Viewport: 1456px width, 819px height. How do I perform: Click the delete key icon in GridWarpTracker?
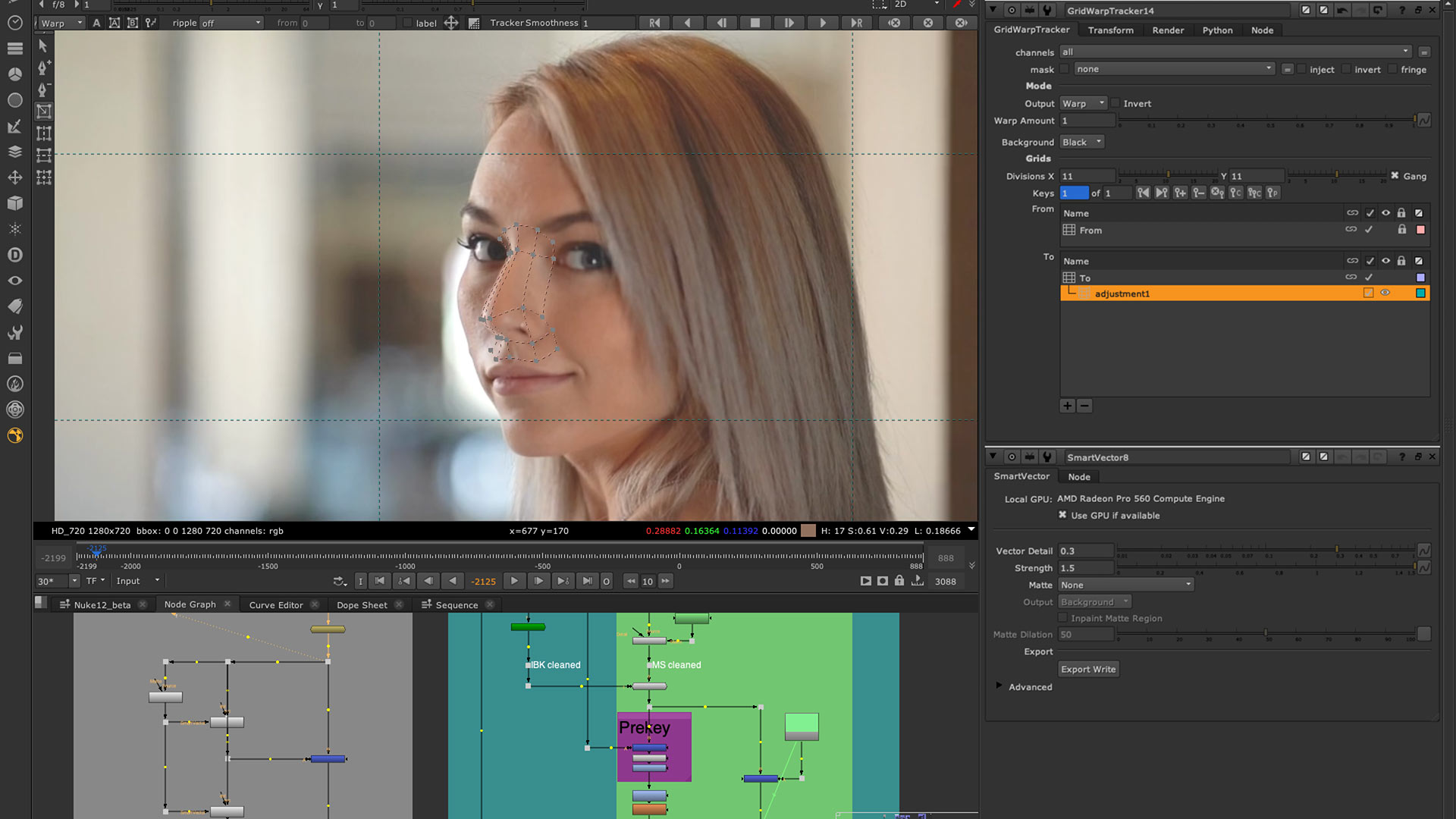coord(1199,193)
